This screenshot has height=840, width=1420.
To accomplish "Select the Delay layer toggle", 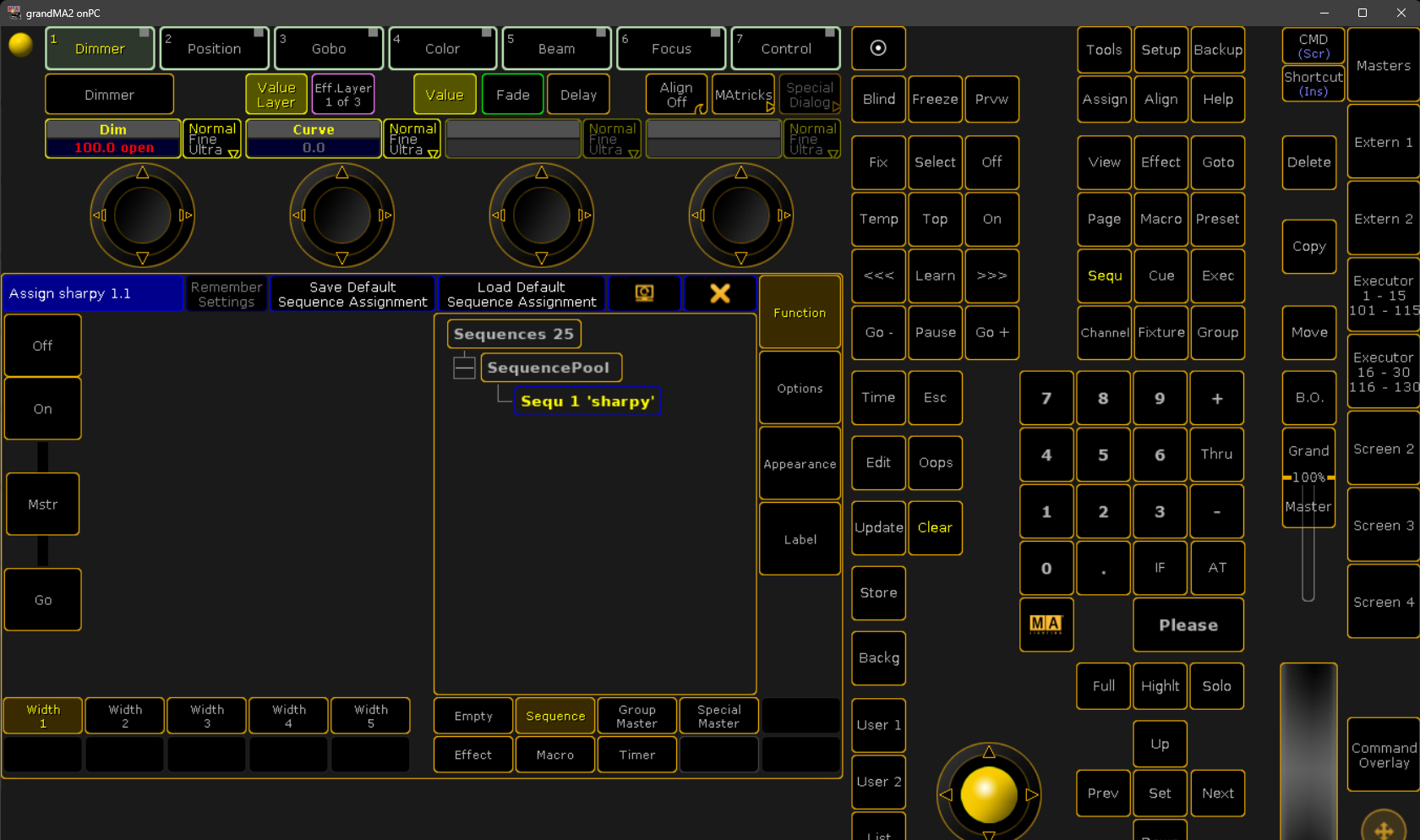I will point(578,94).
